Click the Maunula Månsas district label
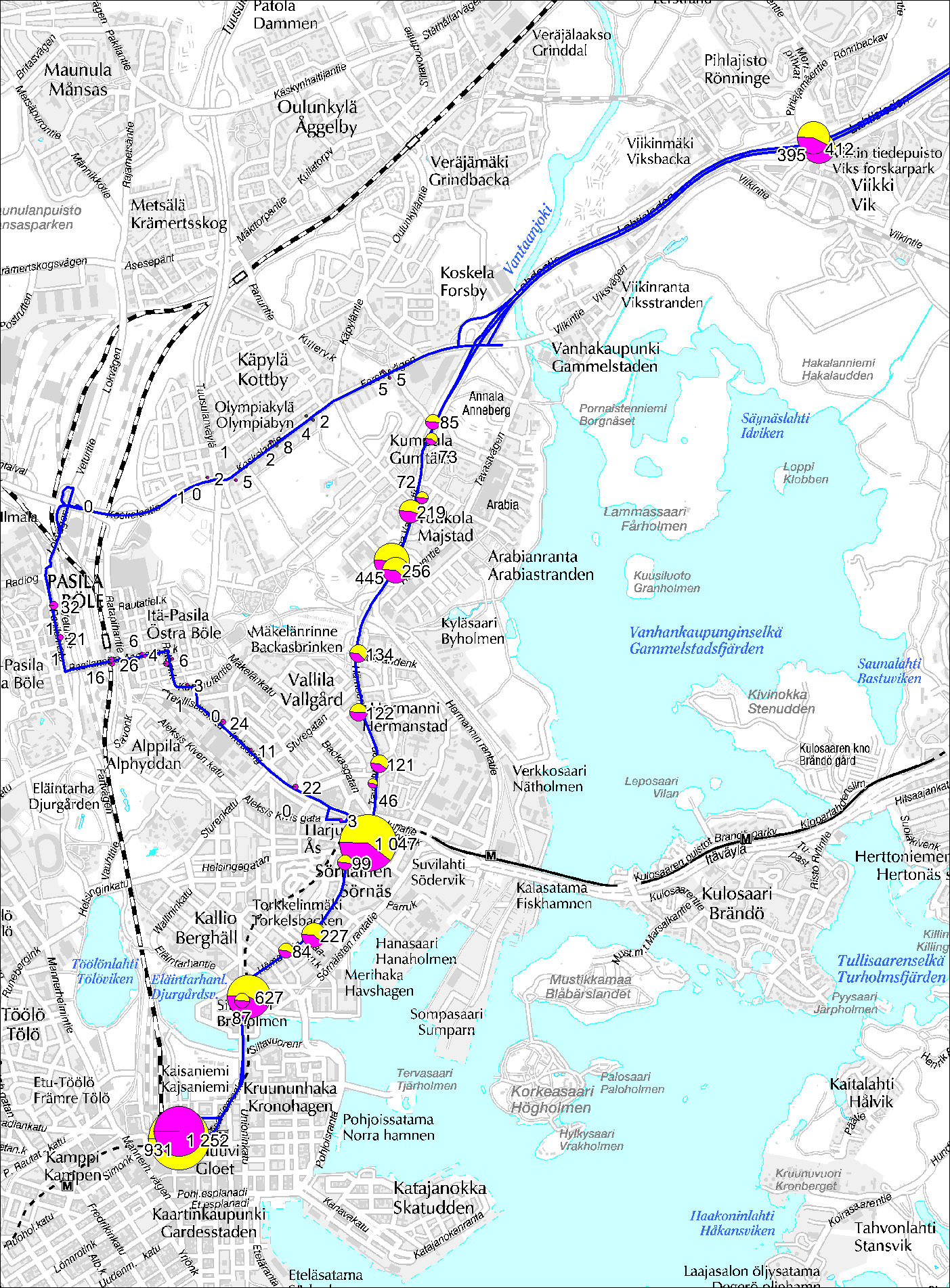The width and height of the screenshot is (950, 1288). [79, 79]
